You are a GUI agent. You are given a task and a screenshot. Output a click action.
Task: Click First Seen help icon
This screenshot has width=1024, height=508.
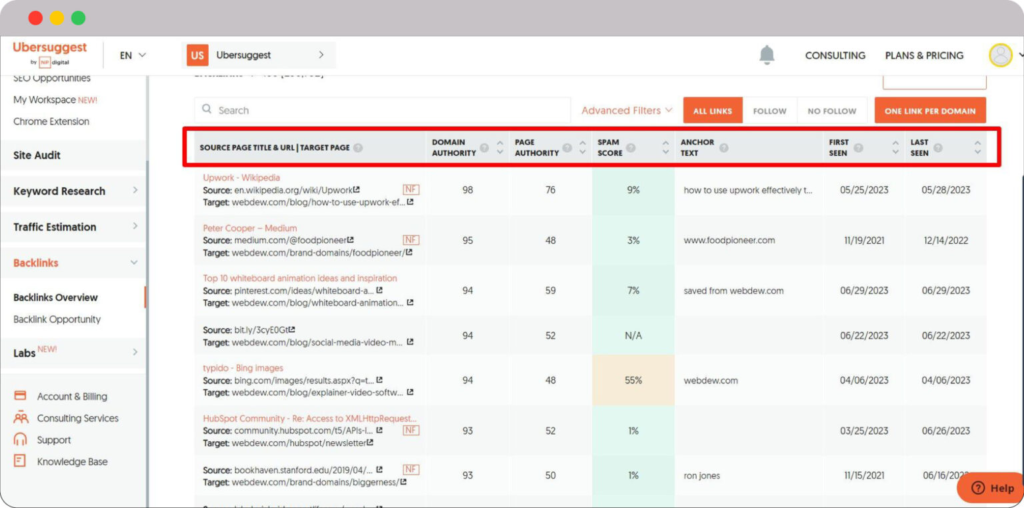858,148
